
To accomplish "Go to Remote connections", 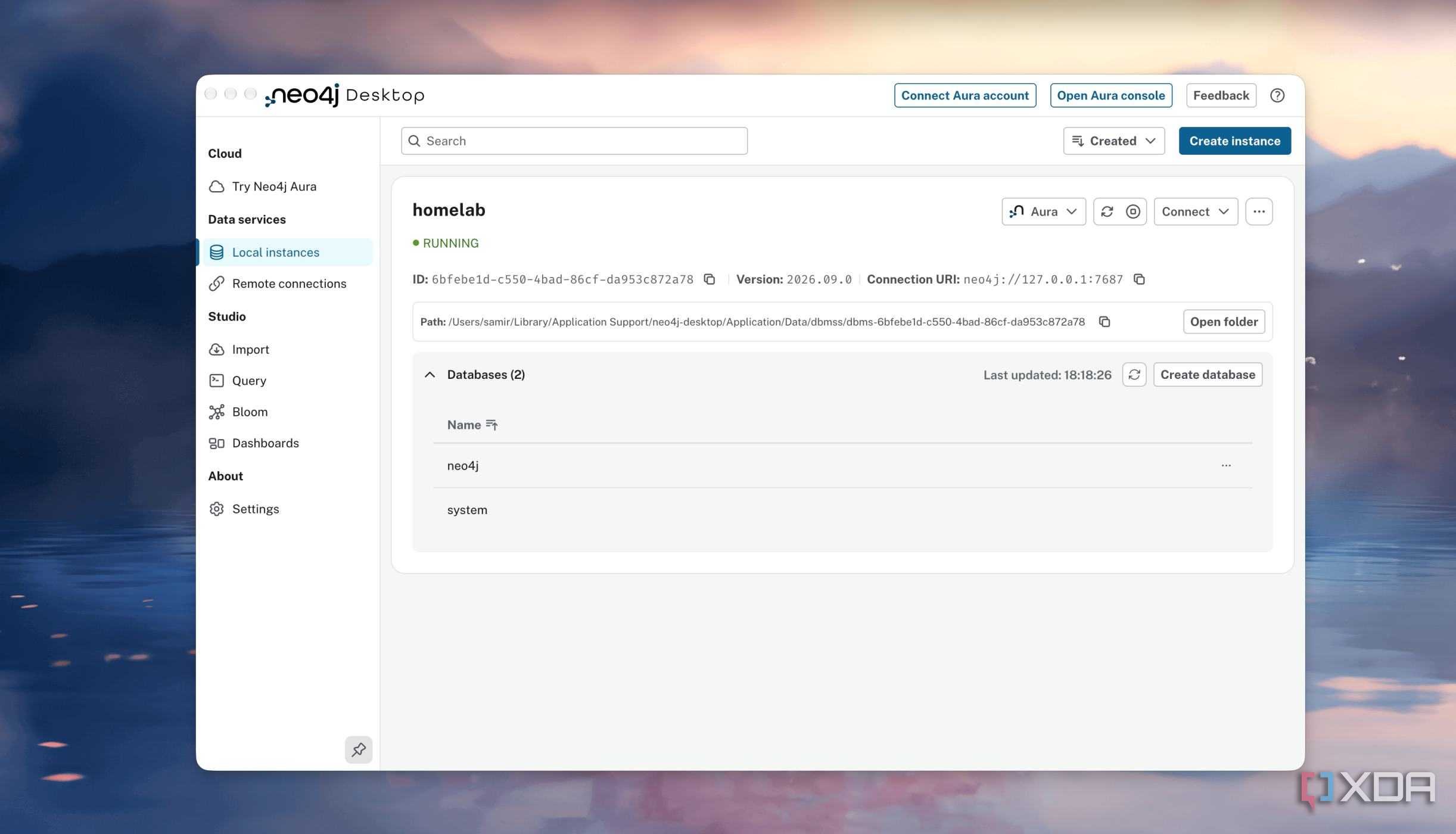I will [288, 284].
